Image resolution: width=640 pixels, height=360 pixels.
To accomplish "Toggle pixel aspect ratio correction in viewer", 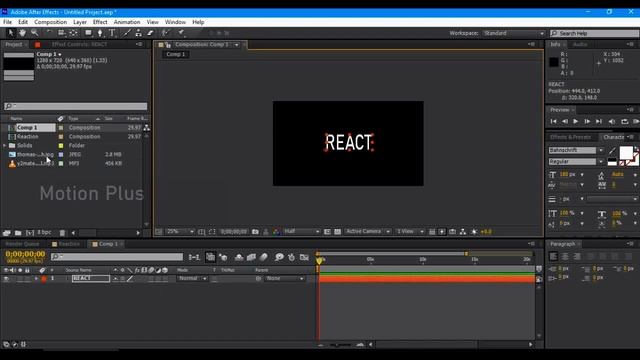I will (432, 232).
